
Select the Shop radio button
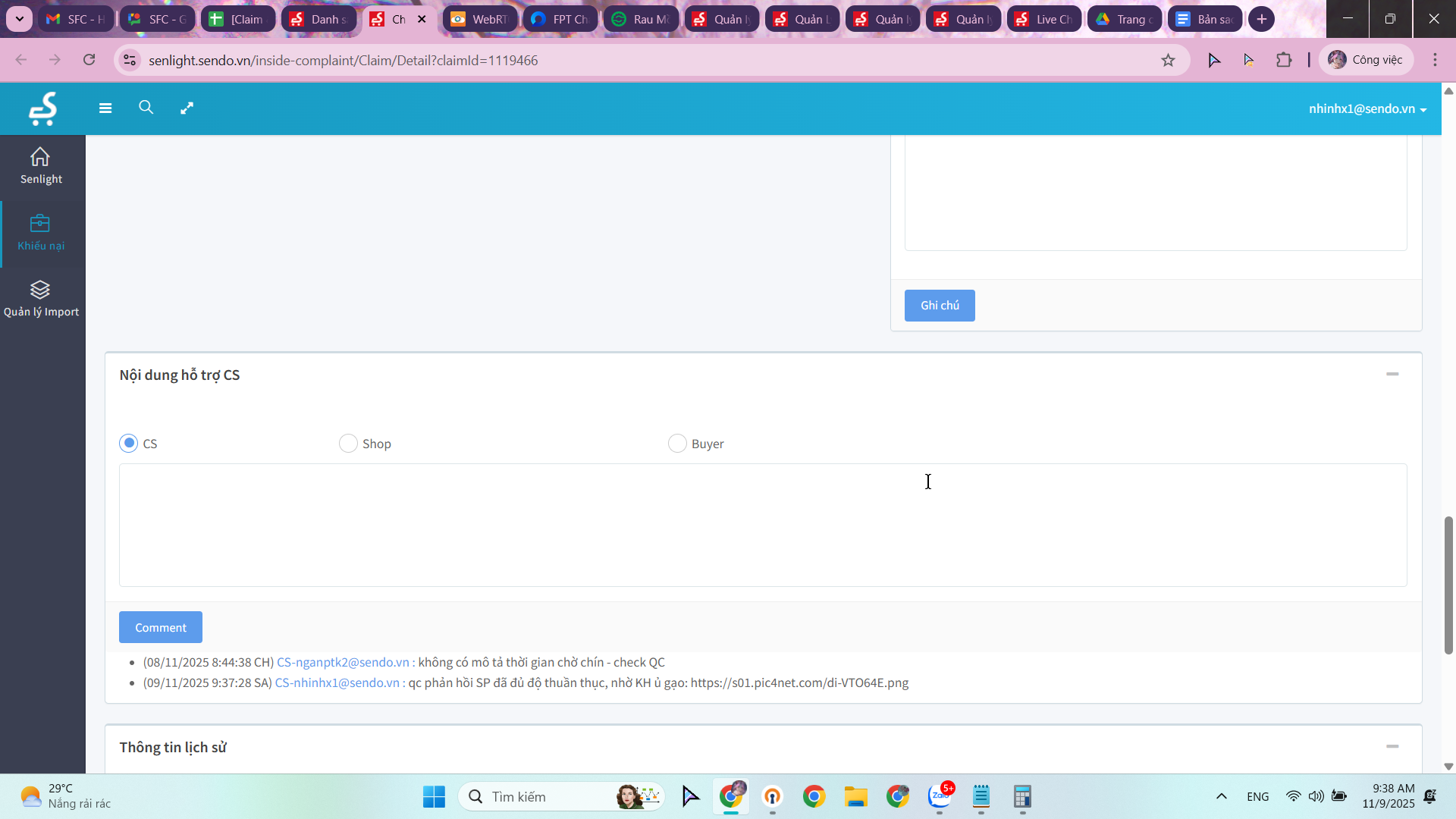click(x=348, y=444)
